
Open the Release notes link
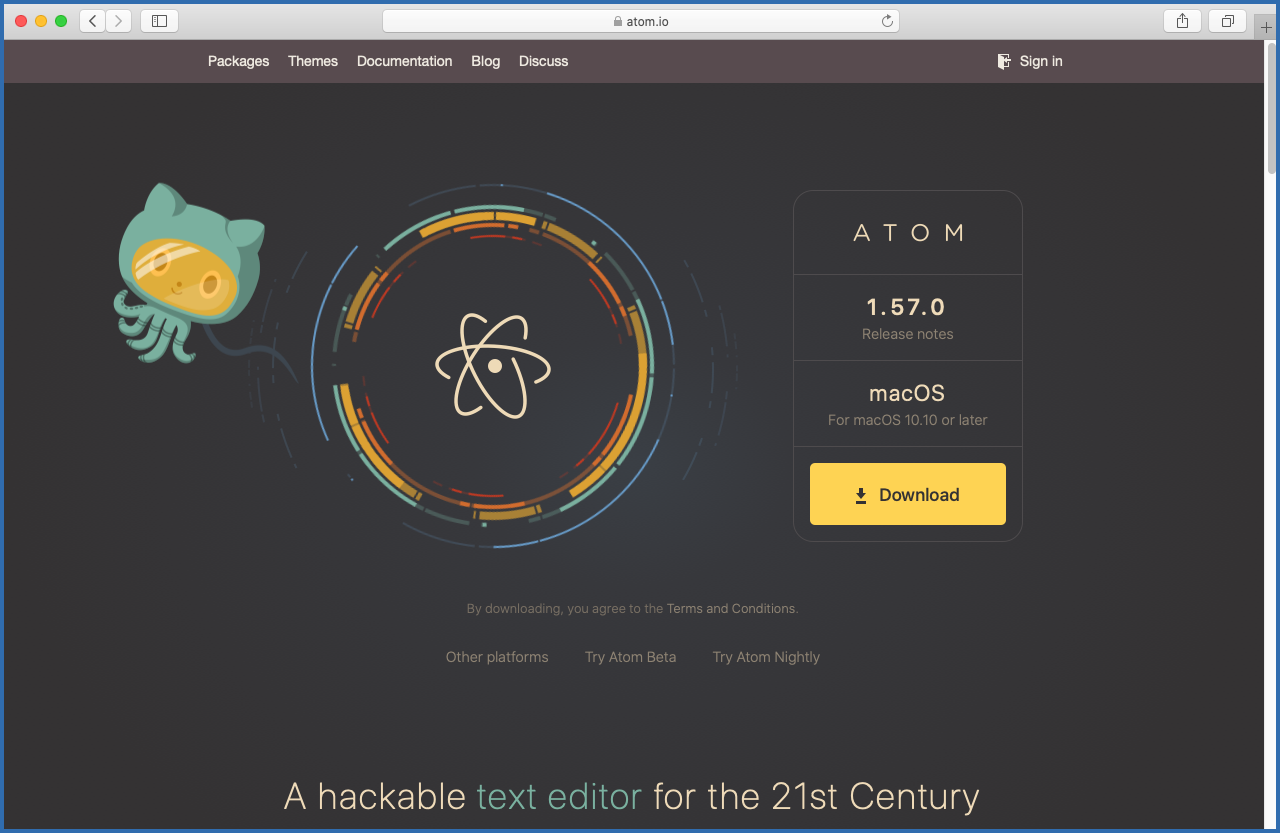905,334
